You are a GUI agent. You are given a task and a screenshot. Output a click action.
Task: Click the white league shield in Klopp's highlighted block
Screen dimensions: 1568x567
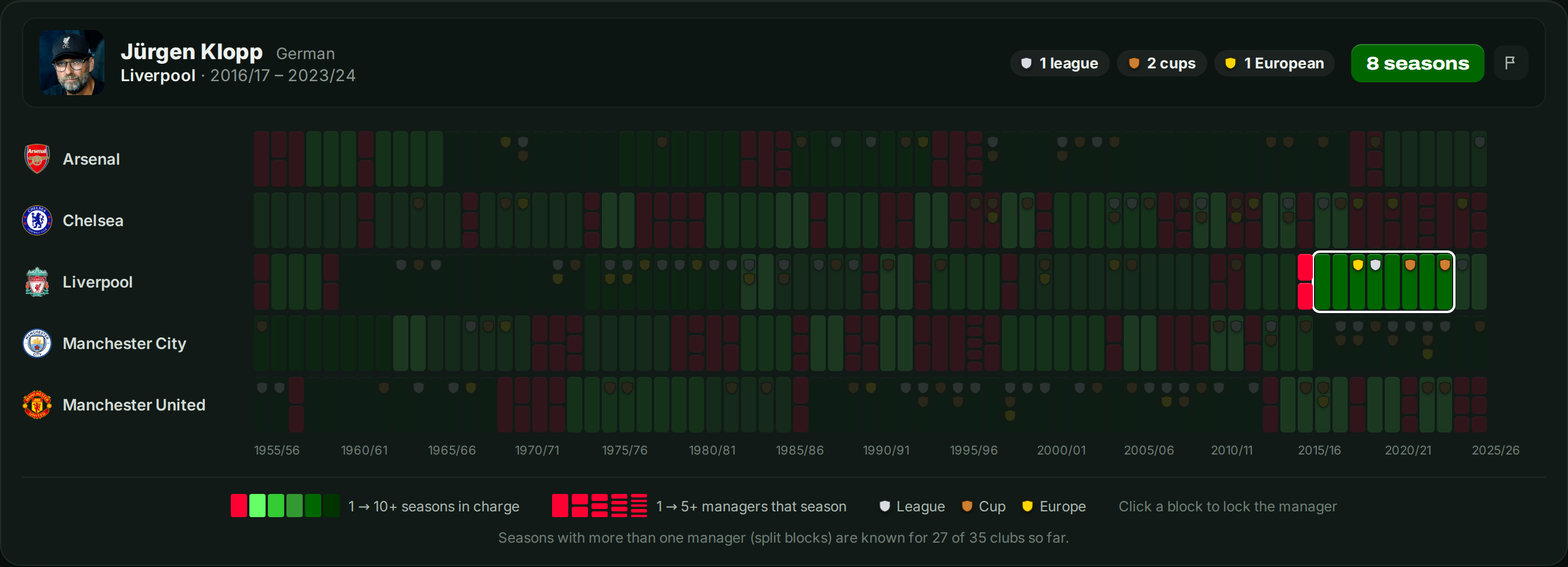tap(1375, 264)
